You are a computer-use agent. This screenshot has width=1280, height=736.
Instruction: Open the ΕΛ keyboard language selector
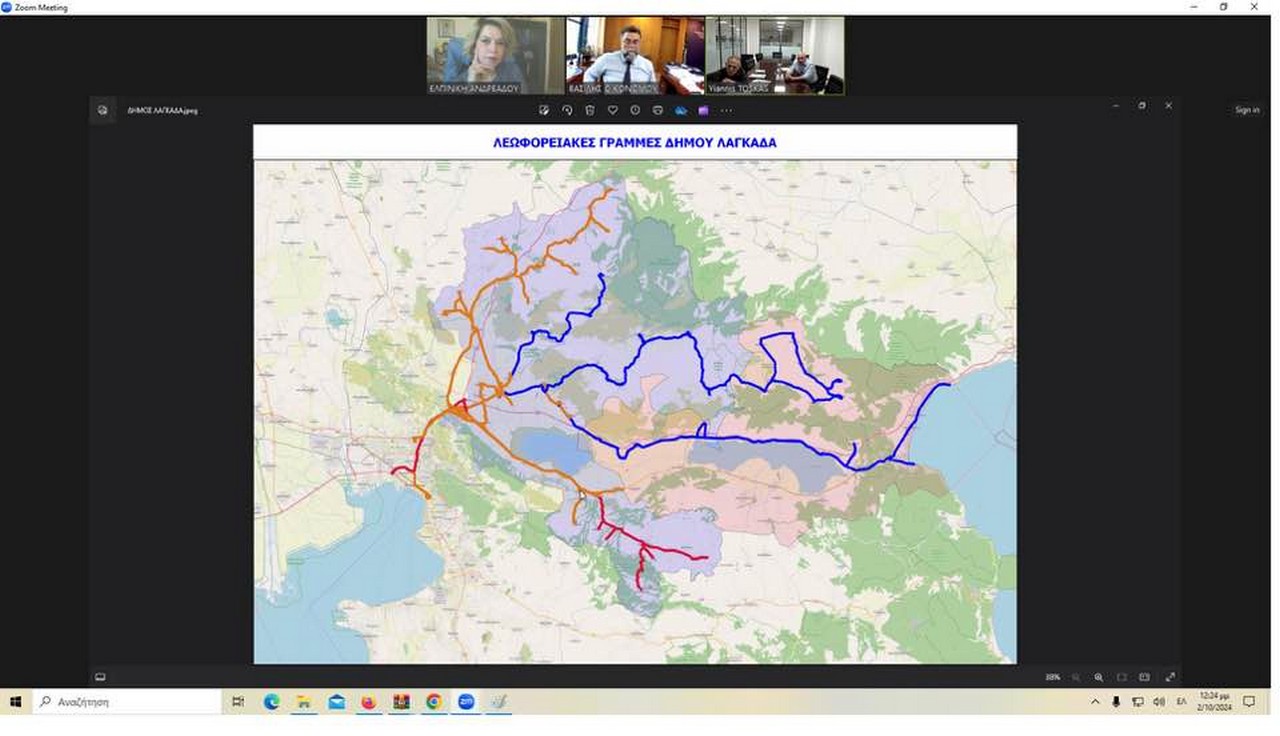point(1181,702)
